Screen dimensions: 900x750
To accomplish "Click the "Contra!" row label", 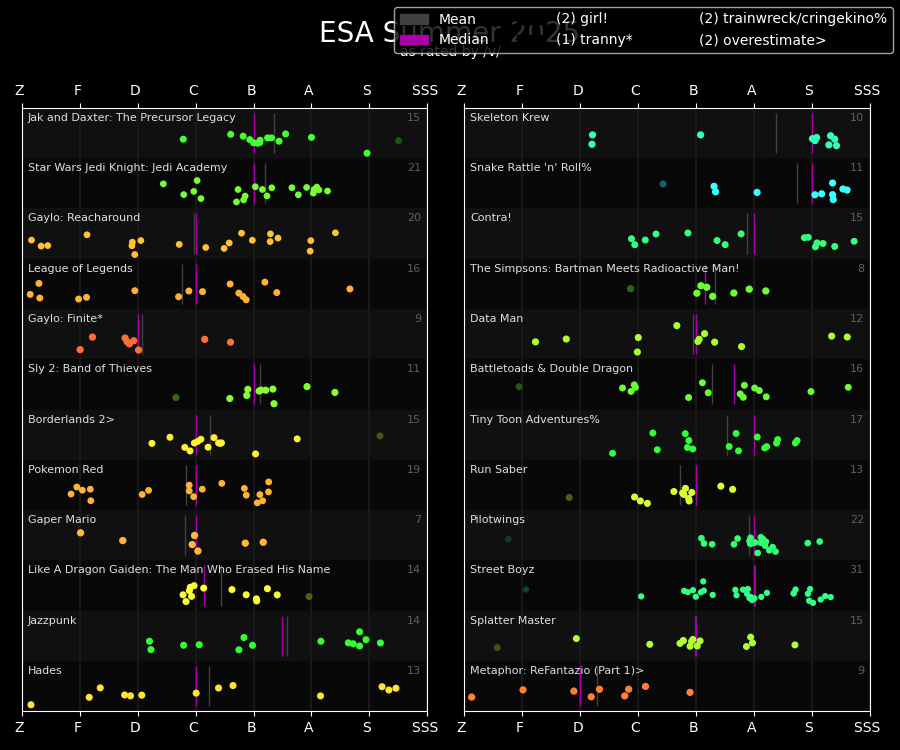I will click(x=491, y=217).
